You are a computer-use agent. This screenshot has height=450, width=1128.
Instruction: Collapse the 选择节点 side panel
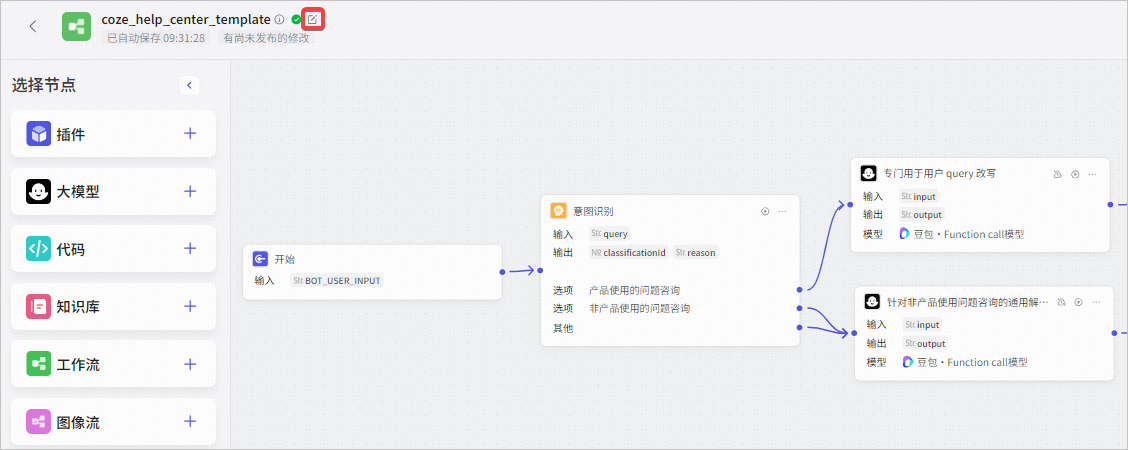click(x=189, y=86)
